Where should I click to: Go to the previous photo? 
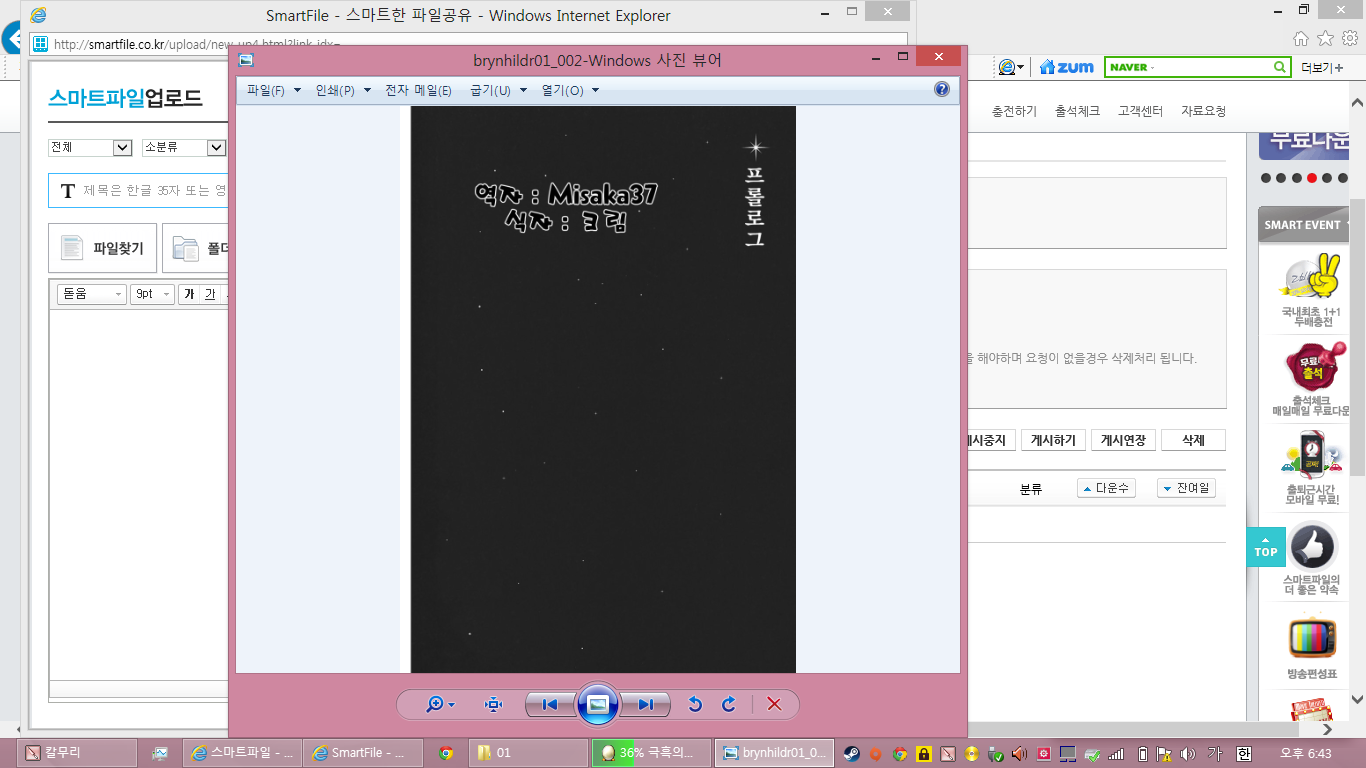point(549,704)
